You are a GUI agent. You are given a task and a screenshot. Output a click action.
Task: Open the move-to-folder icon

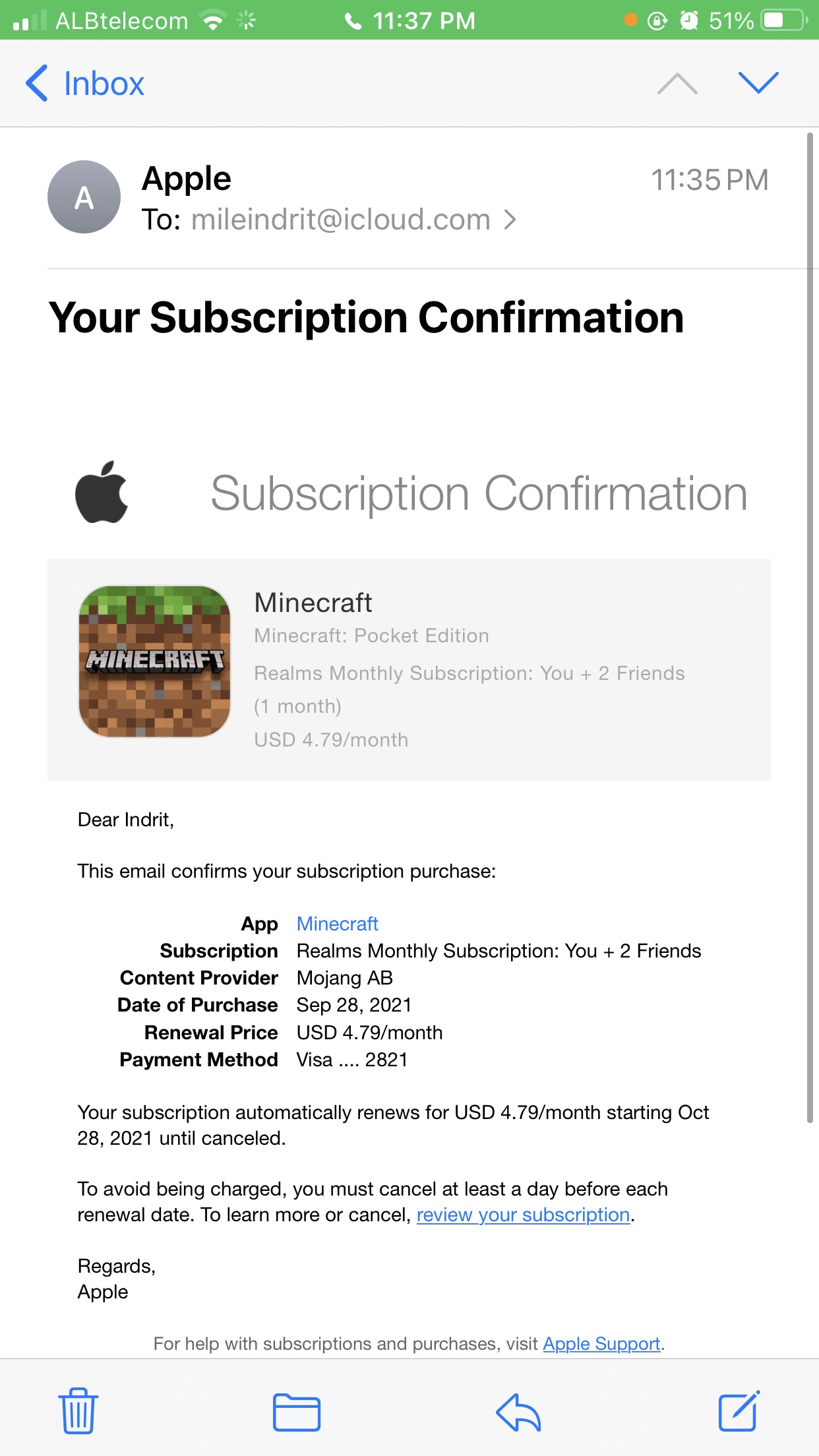tap(297, 1412)
